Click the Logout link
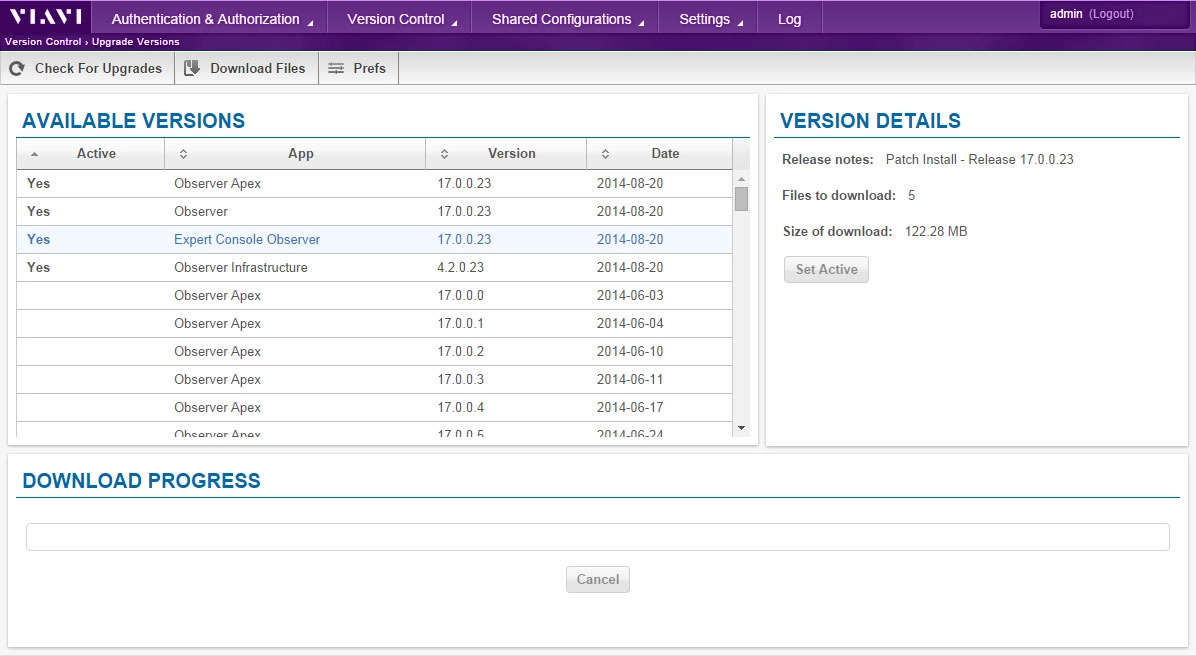This screenshot has width=1196, height=656. (1111, 14)
